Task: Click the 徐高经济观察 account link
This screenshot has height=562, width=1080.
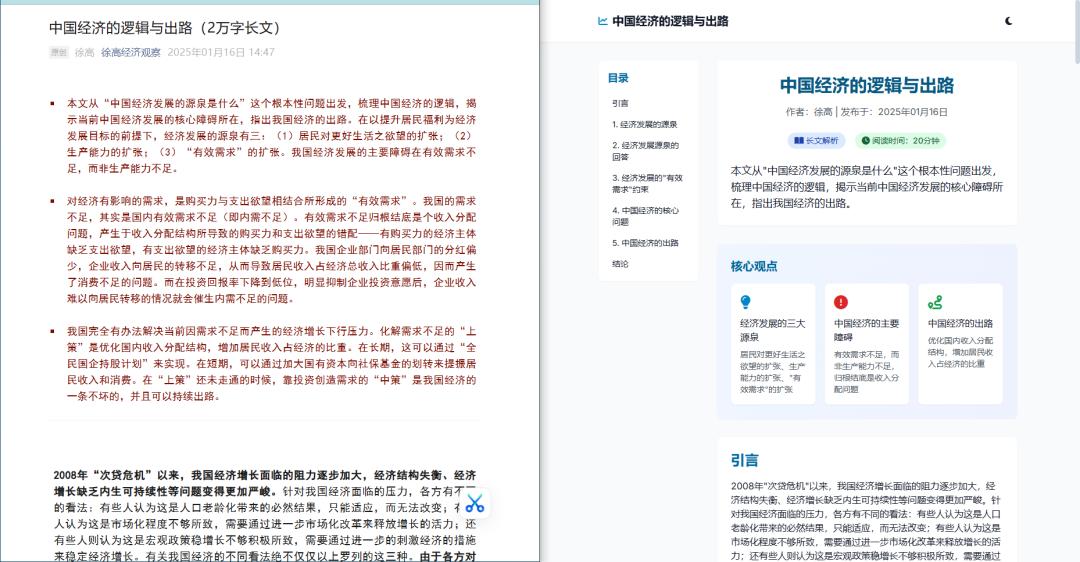Action: [x=131, y=52]
